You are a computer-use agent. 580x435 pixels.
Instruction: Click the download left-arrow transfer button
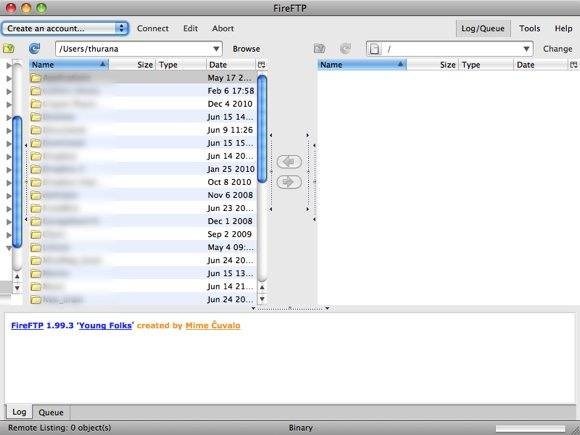[x=289, y=162]
